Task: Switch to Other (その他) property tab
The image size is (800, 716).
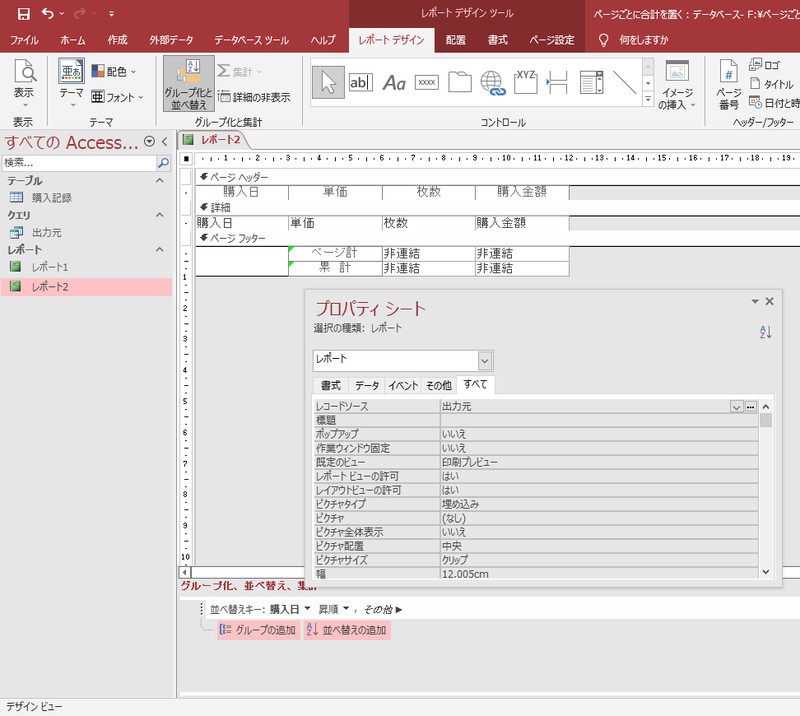Action: tap(438, 386)
